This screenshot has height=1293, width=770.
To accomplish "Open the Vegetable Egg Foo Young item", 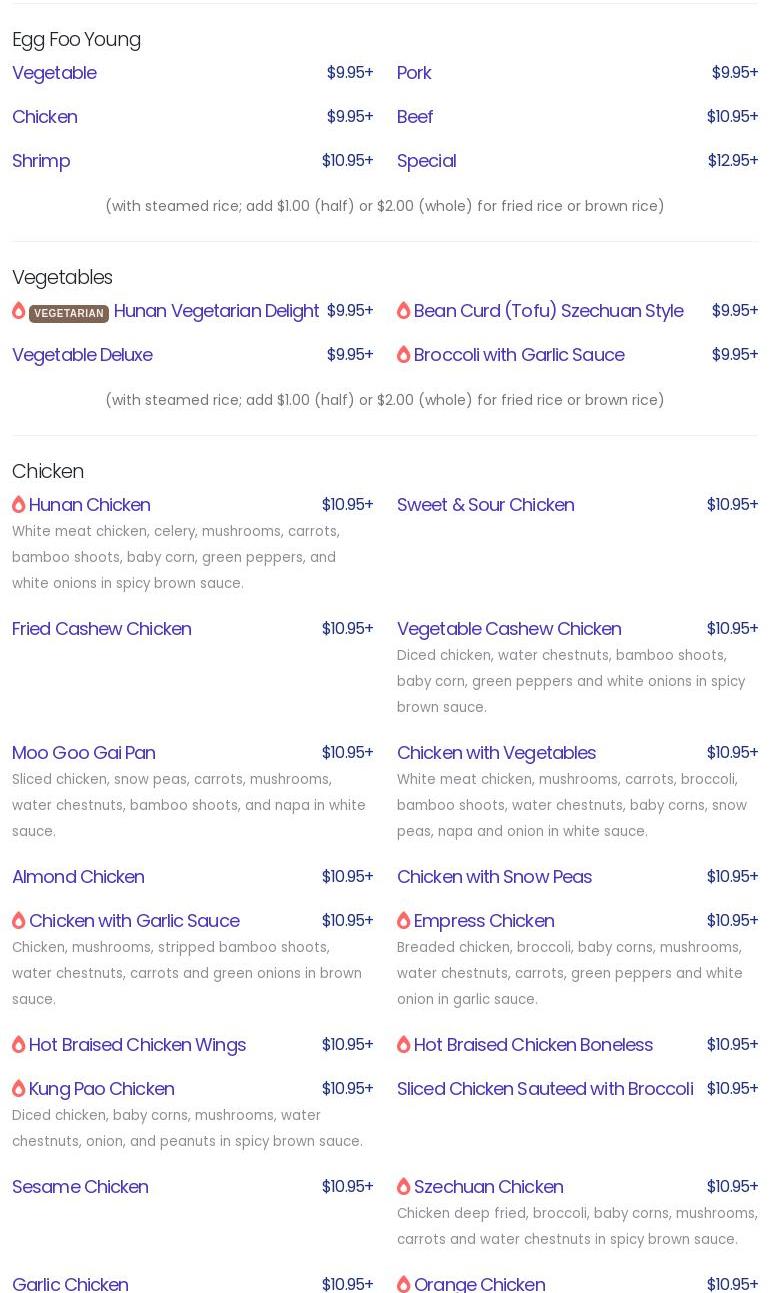I will click(x=54, y=73).
